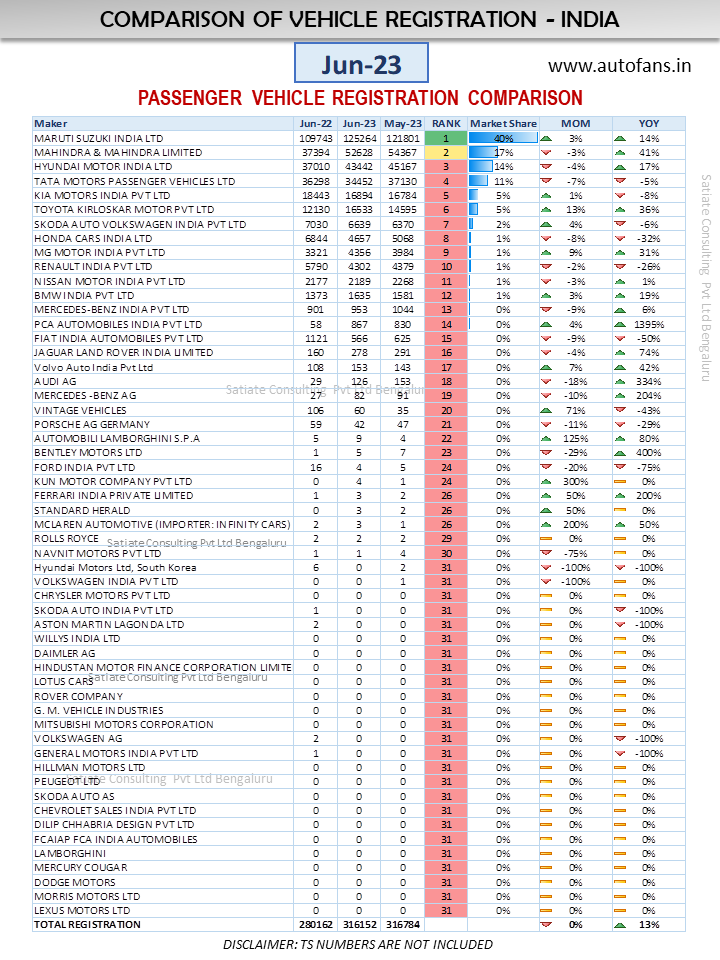Click the MOM column header
720x960 pixels.
point(576,124)
